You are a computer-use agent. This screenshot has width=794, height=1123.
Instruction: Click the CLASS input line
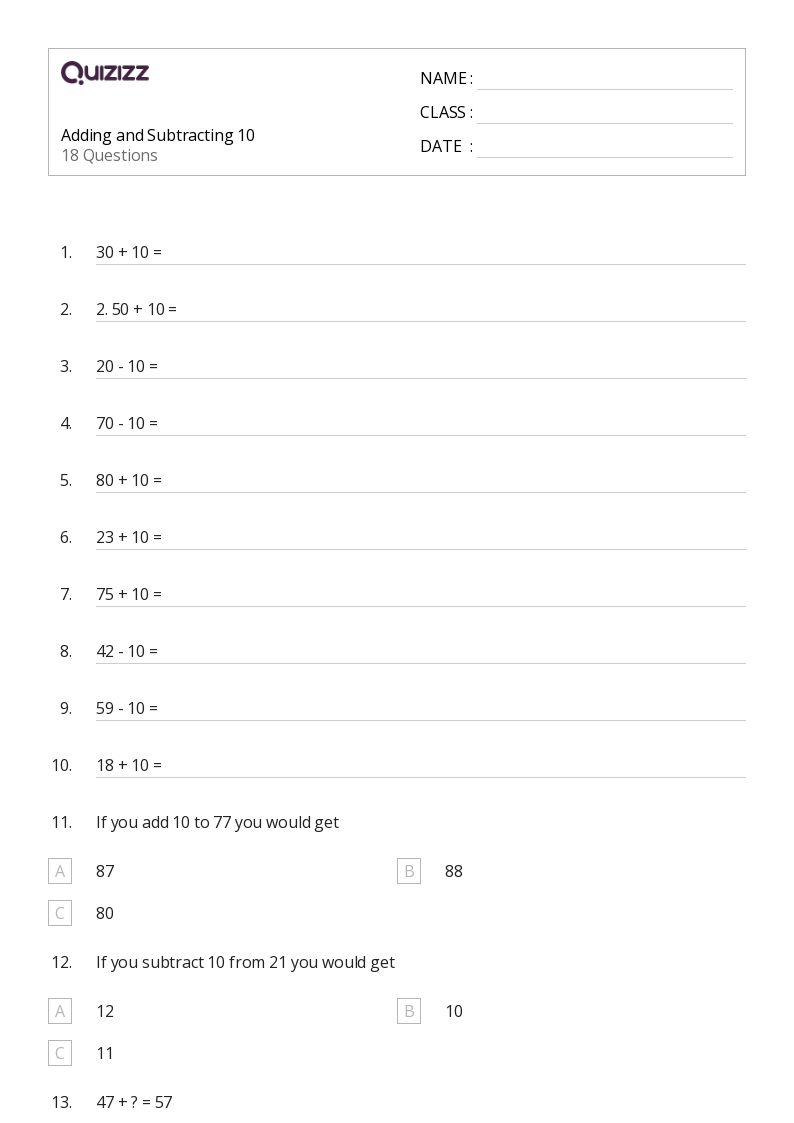(x=604, y=114)
